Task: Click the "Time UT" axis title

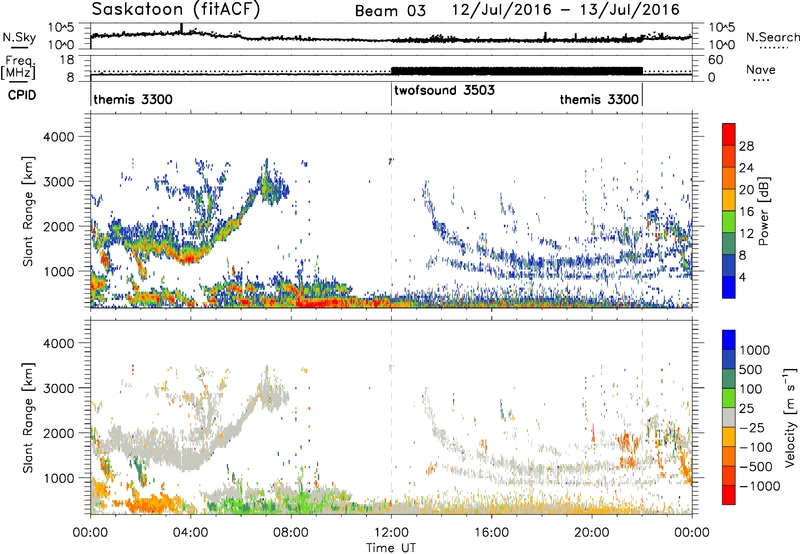Action: tap(391, 548)
